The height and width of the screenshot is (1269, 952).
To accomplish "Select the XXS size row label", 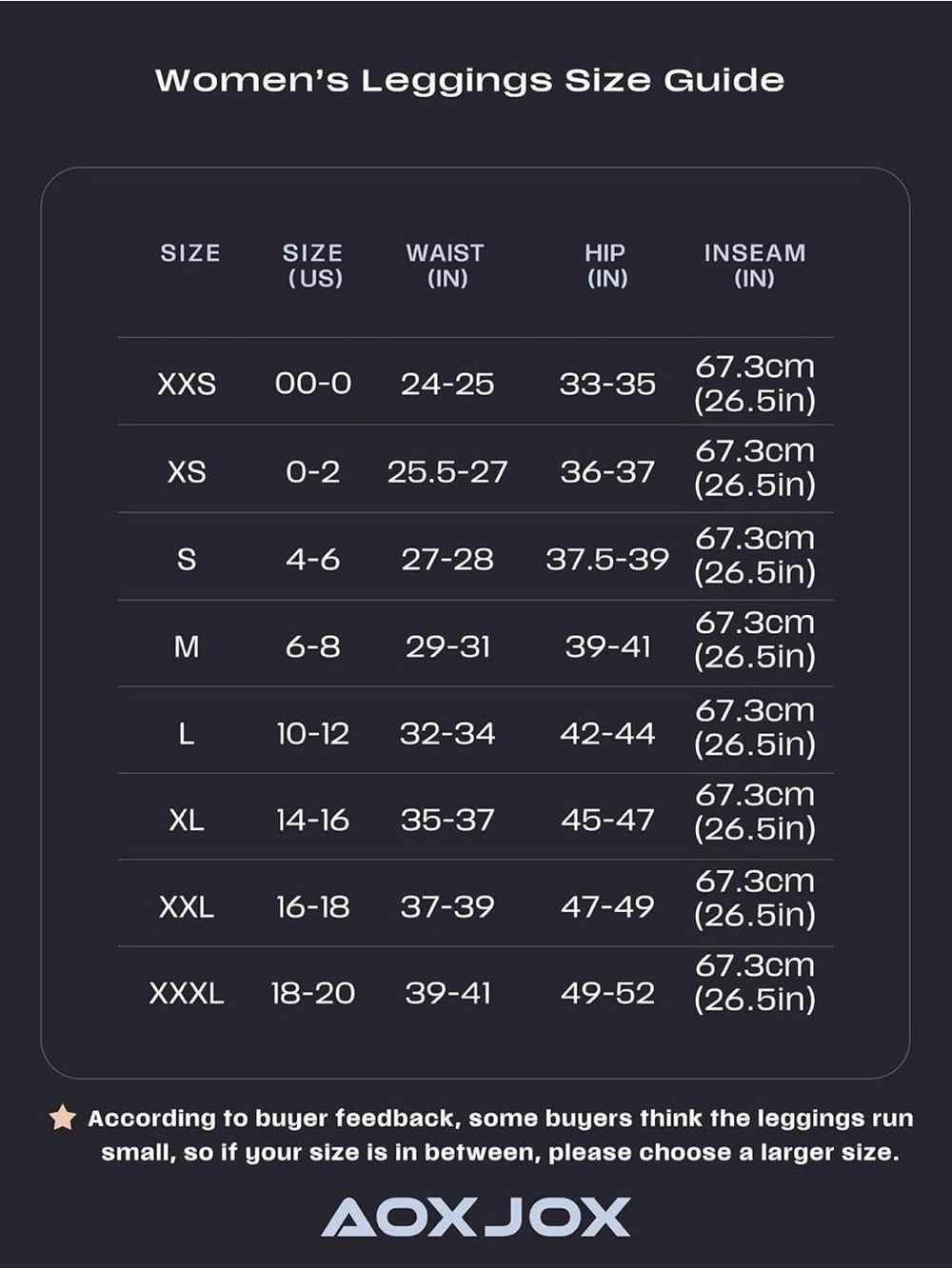I will (x=187, y=384).
